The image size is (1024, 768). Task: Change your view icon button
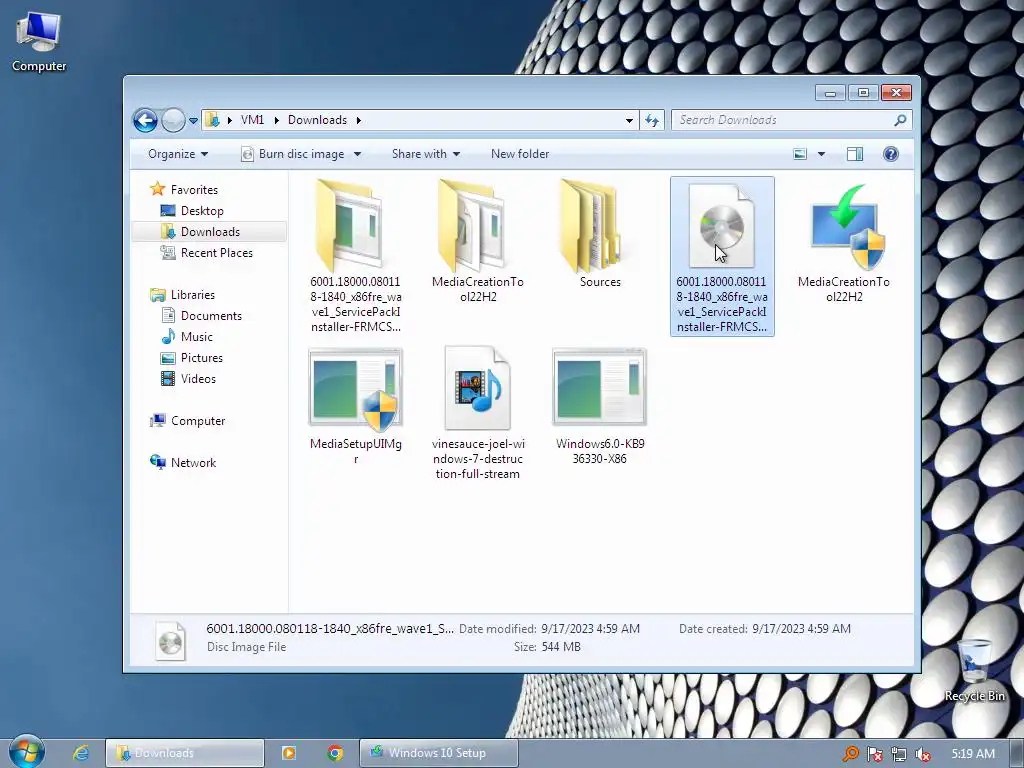coord(800,154)
